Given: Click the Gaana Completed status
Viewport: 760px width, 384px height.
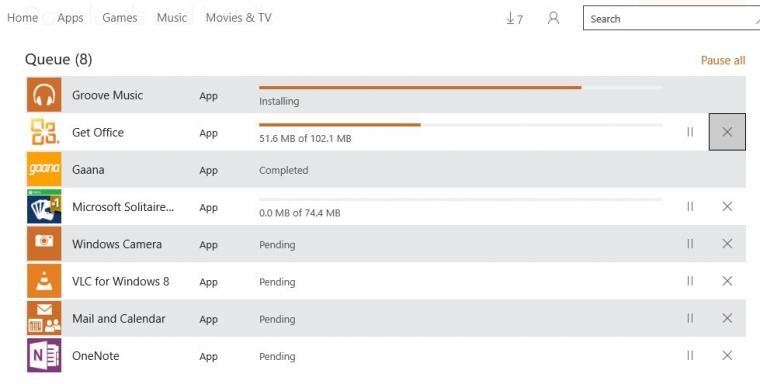Looking at the screenshot, I should tap(284, 170).
